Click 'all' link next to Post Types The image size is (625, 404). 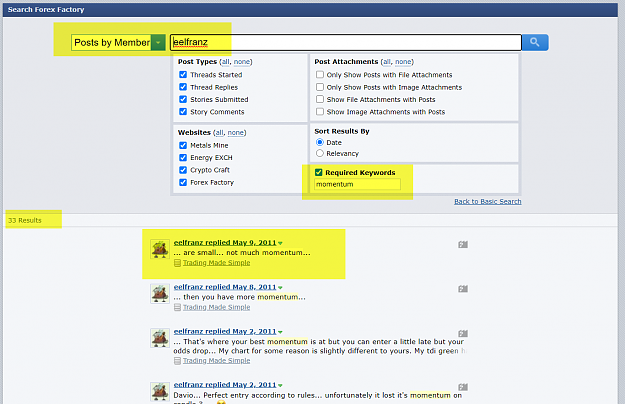click(x=226, y=62)
